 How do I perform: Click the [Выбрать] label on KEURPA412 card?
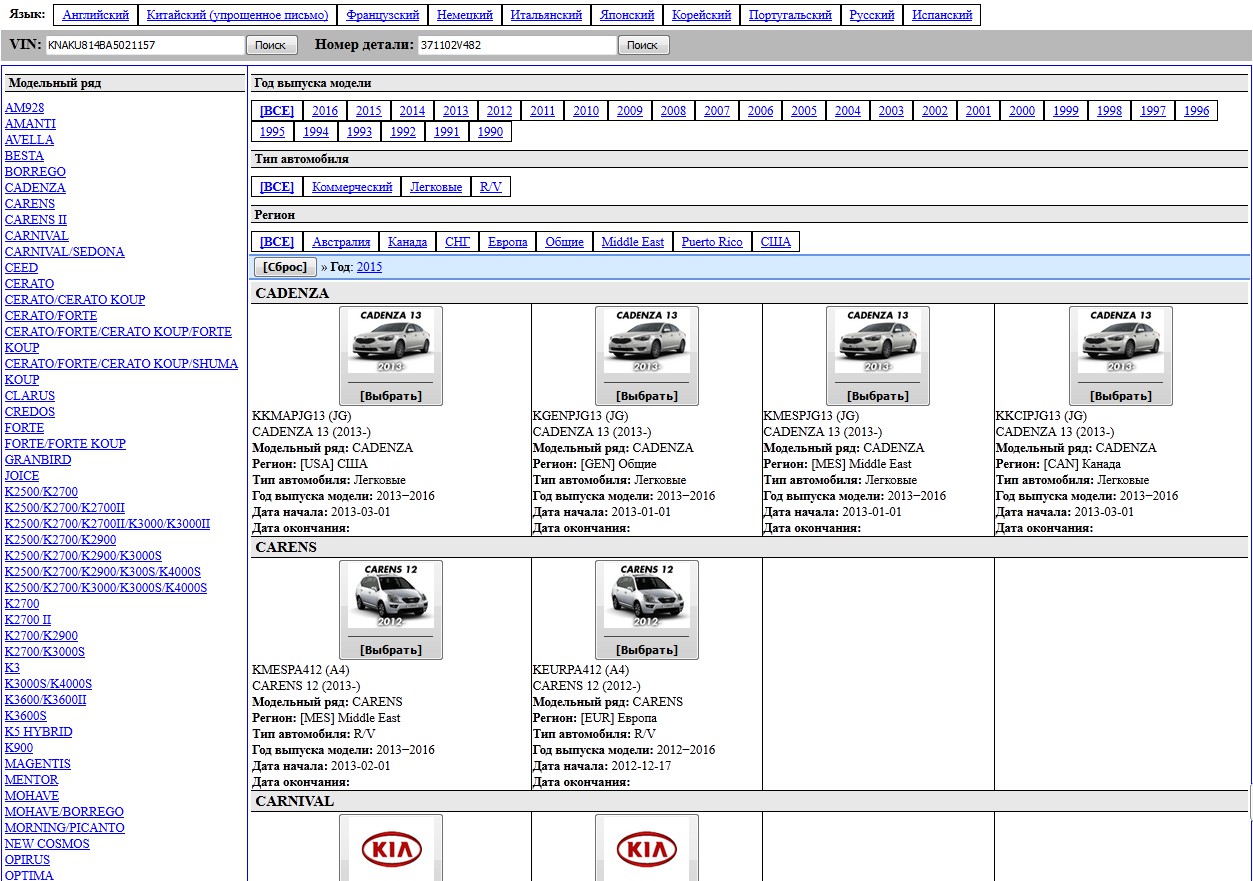(x=647, y=650)
